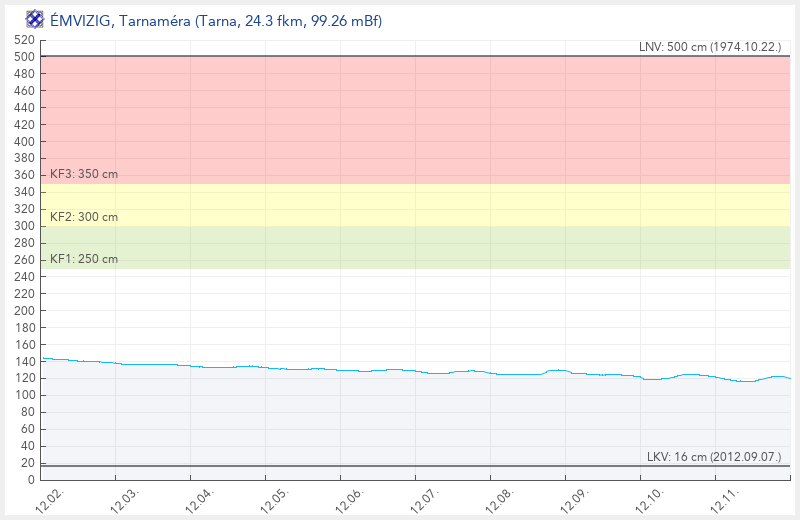Select the KF1: 250 cm threshold label
The width and height of the screenshot is (800, 520).
pos(84,259)
